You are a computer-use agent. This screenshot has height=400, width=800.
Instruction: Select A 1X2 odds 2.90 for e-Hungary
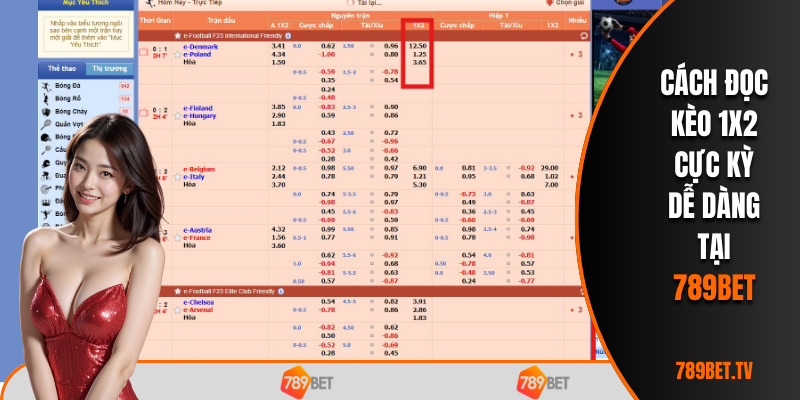coord(279,116)
